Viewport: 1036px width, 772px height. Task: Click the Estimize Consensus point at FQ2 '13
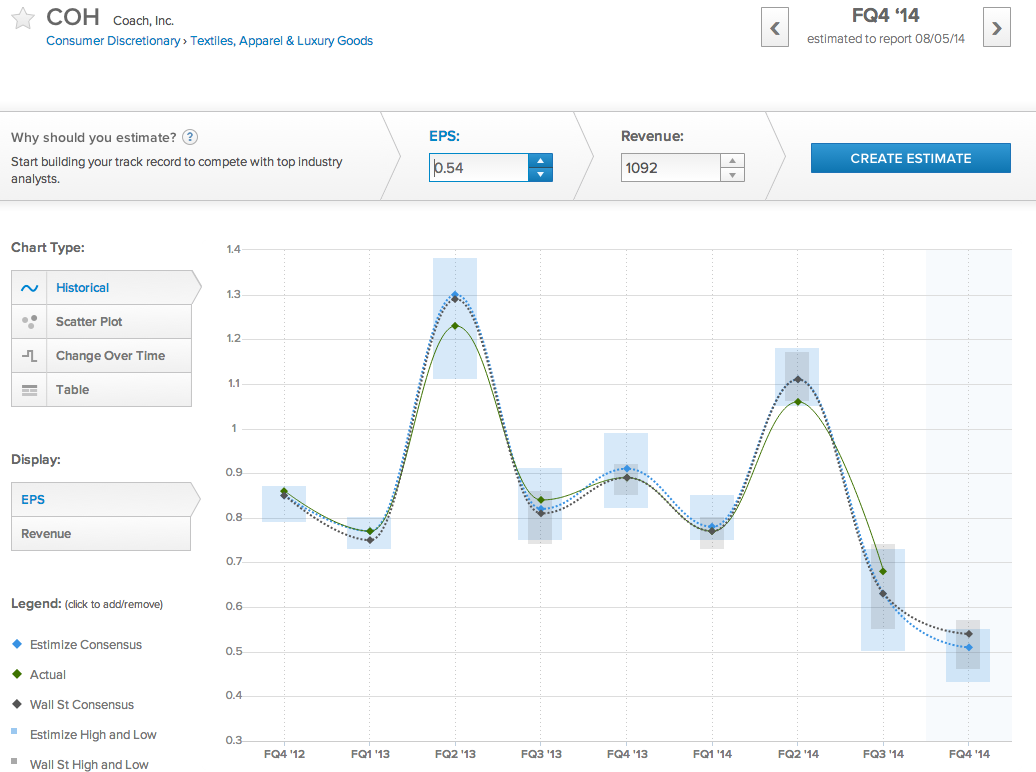[455, 294]
